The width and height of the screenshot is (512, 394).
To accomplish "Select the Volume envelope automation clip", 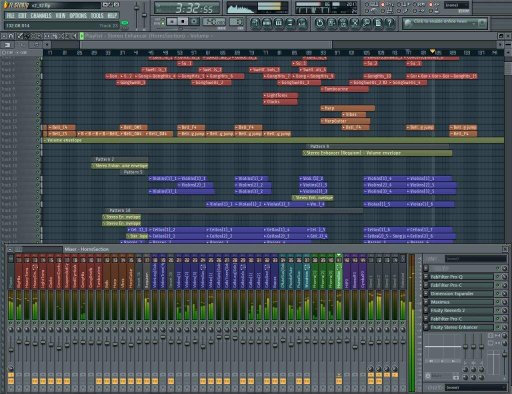I will point(273,140).
